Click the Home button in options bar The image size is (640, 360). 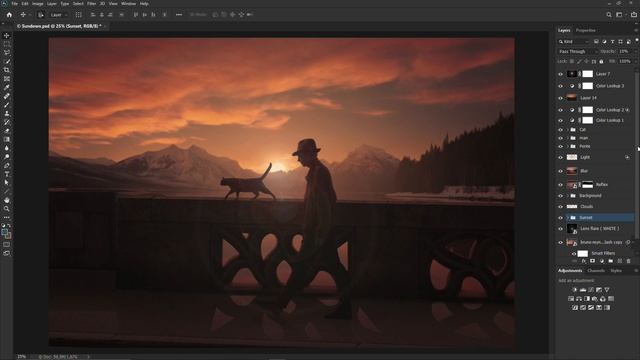coord(9,15)
